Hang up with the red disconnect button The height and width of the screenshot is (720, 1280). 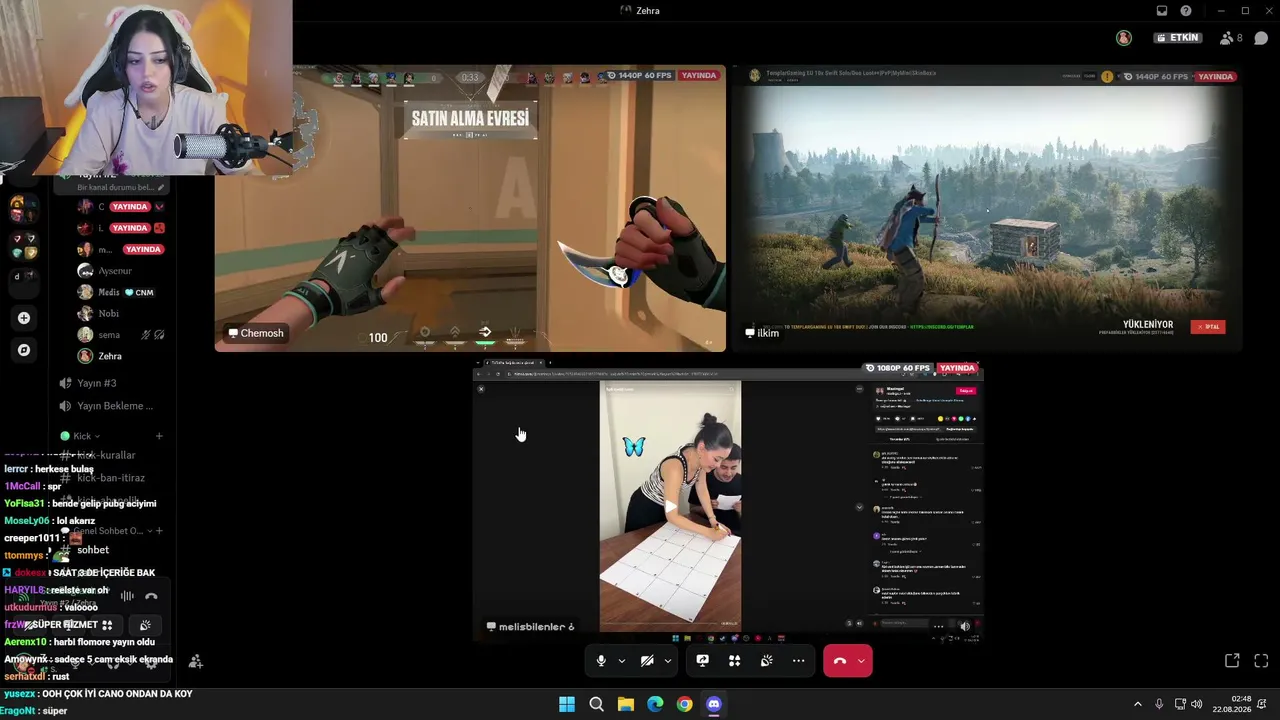point(839,661)
